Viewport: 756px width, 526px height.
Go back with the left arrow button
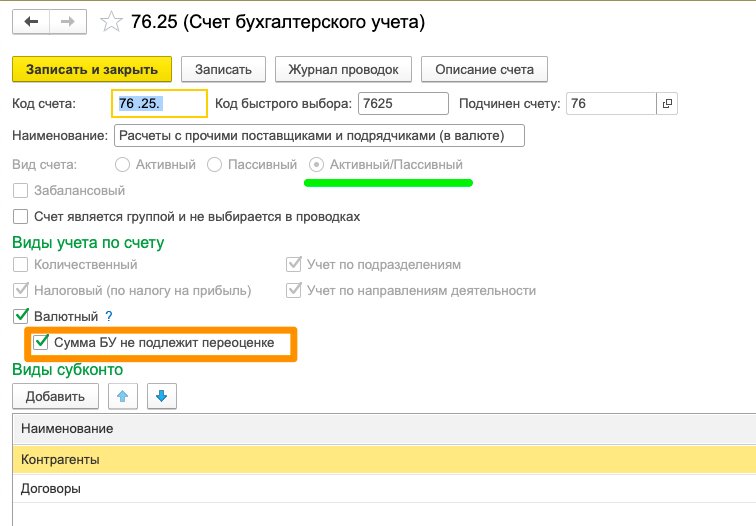pyautogui.click(x=31, y=22)
